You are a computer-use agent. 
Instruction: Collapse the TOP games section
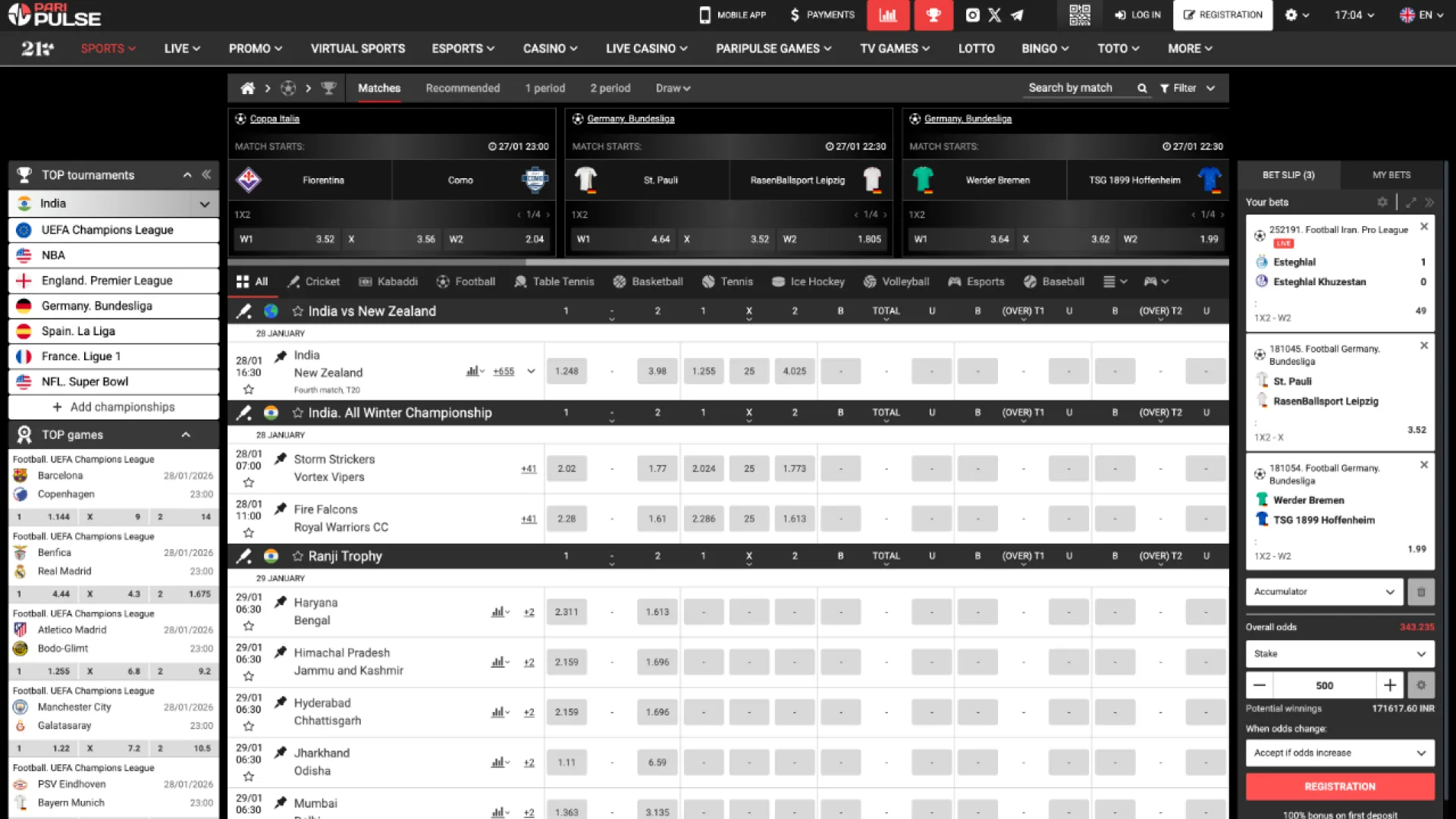(x=186, y=435)
